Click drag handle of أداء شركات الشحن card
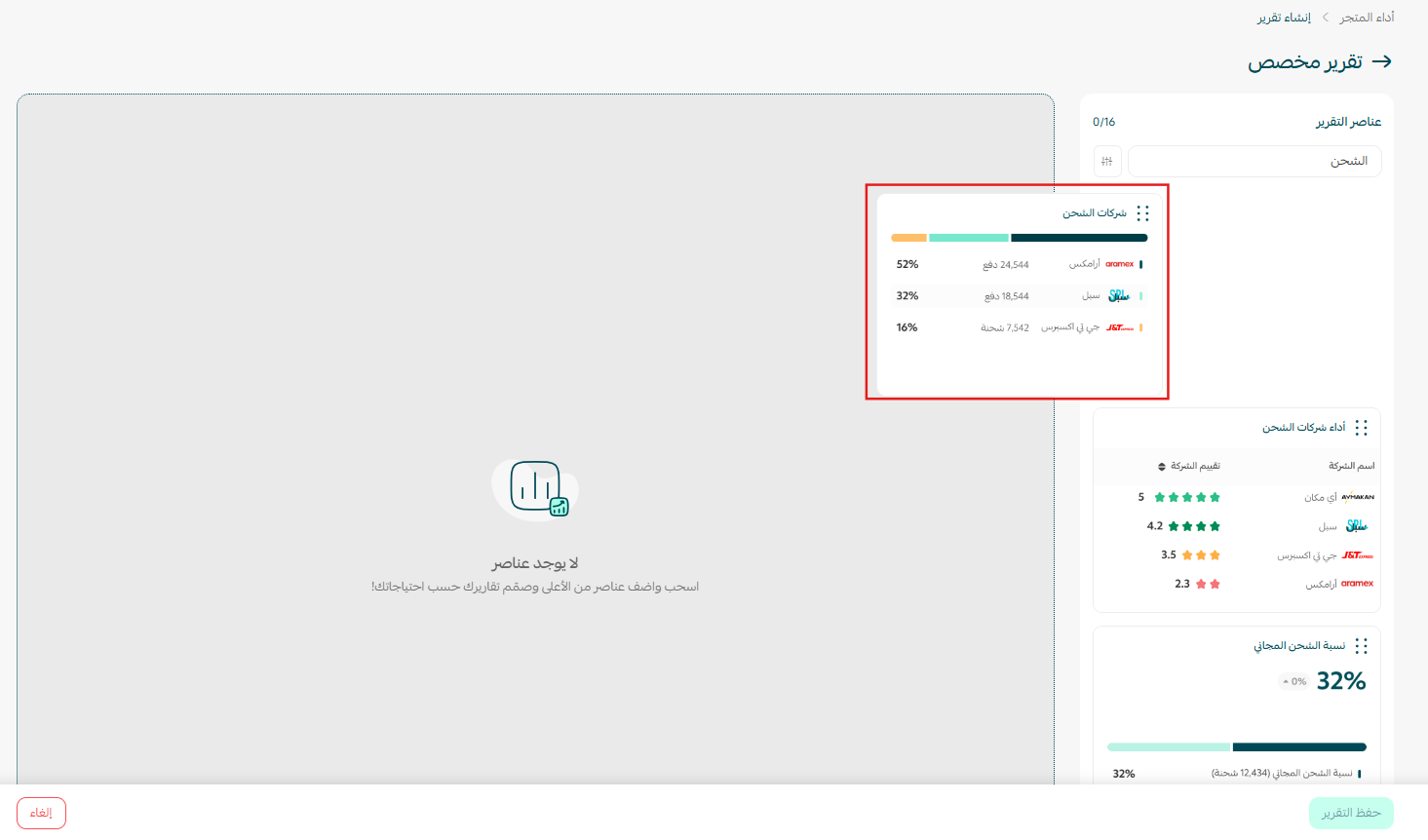Image resolution: width=1428 pixels, height=840 pixels. coord(1361,428)
